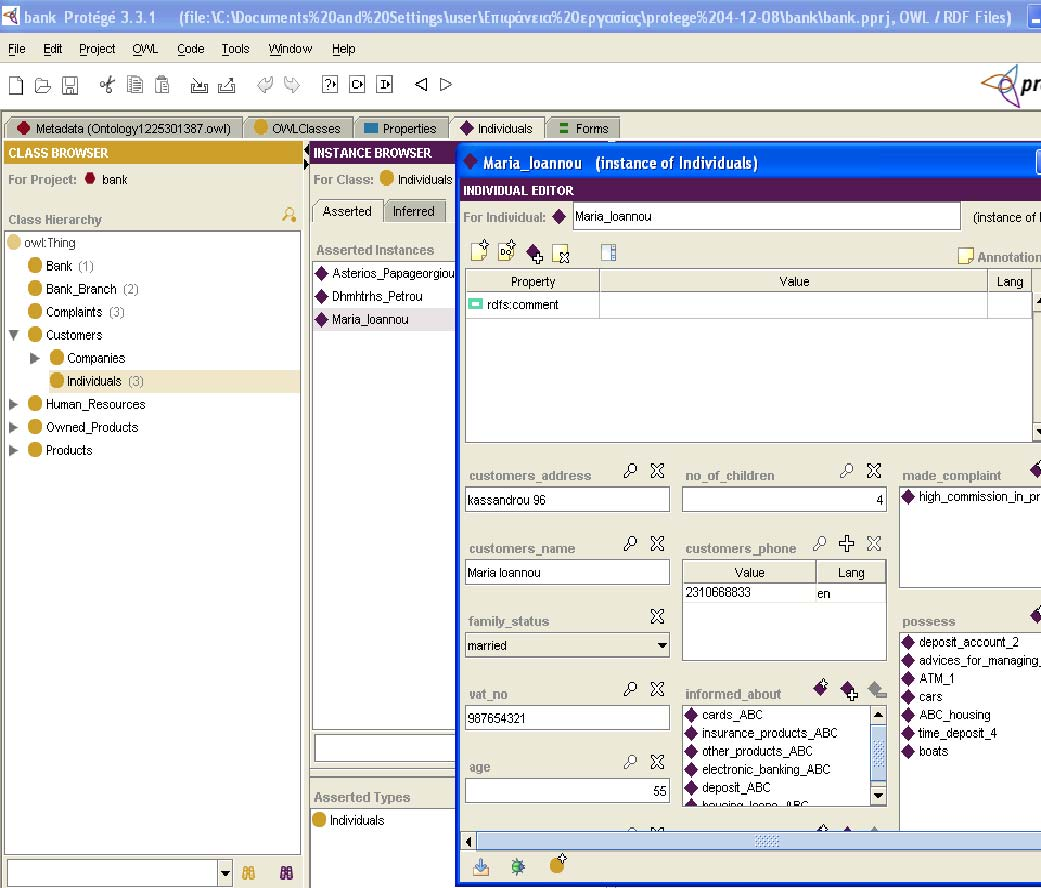This screenshot has width=1041, height=888.
Task: Click the add value plus icon for customers_phone
Action: click(846, 544)
